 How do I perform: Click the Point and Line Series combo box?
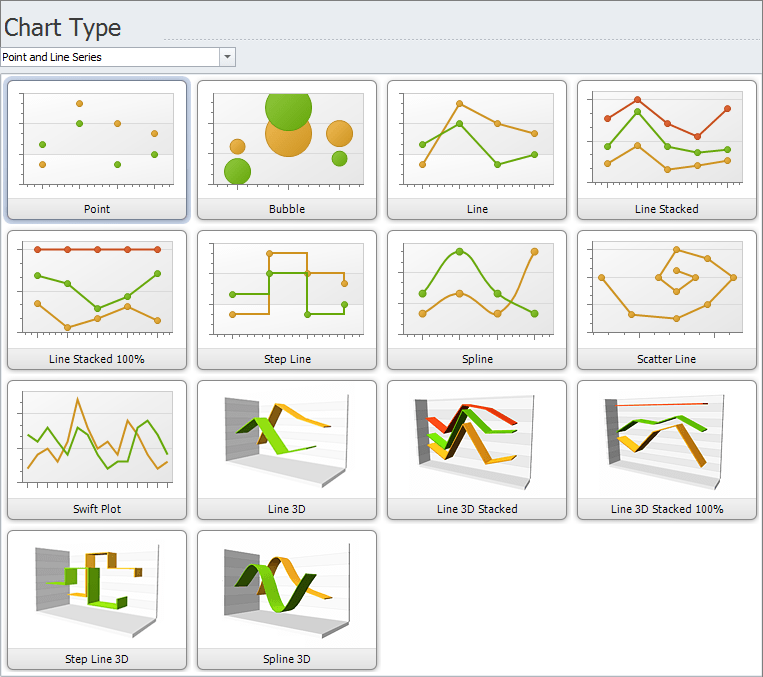point(110,57)
